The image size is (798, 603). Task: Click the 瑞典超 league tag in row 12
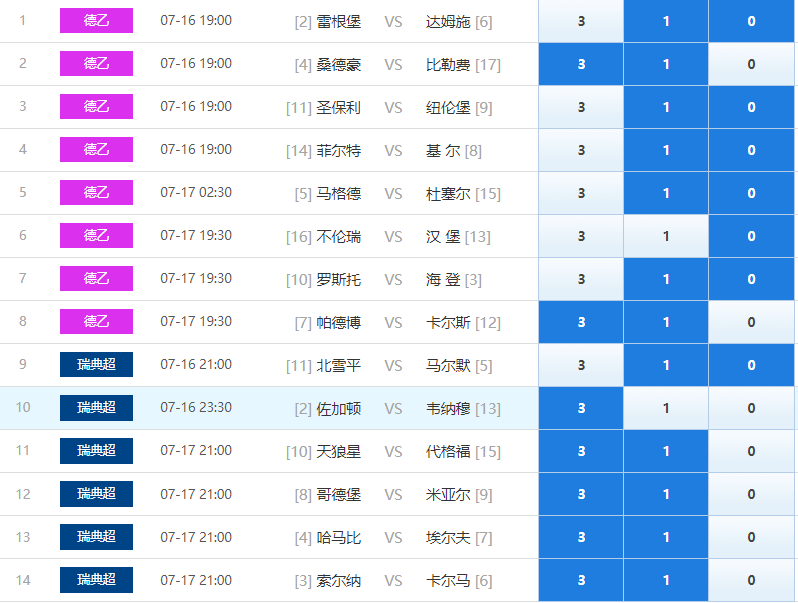96,494
